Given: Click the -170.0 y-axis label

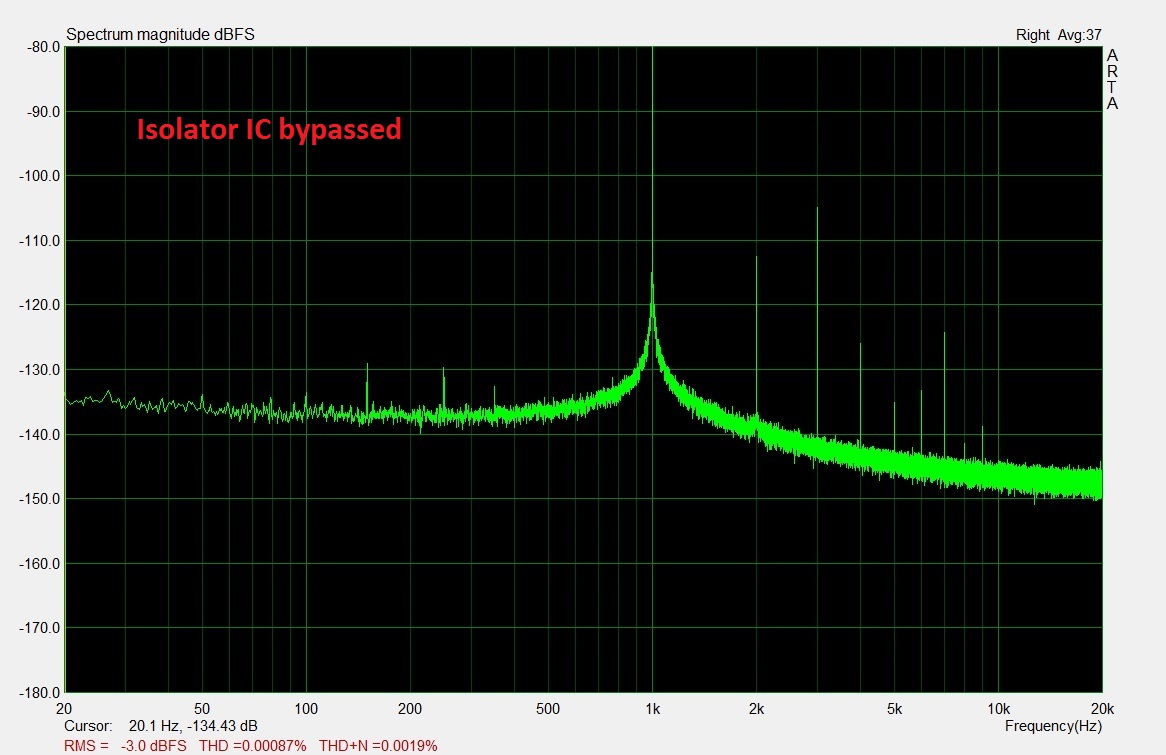Looking at the screenshot, I should coord(40,628).
